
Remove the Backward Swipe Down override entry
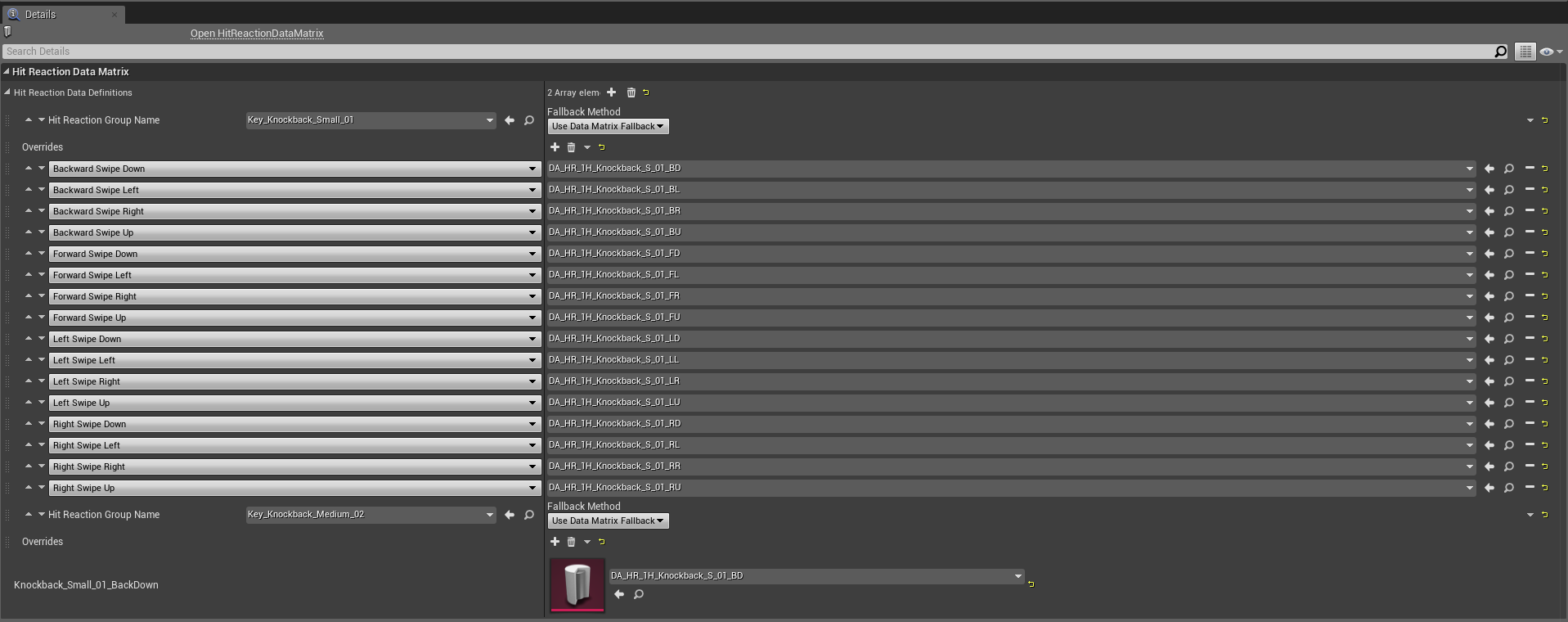tap(1529, 169)
